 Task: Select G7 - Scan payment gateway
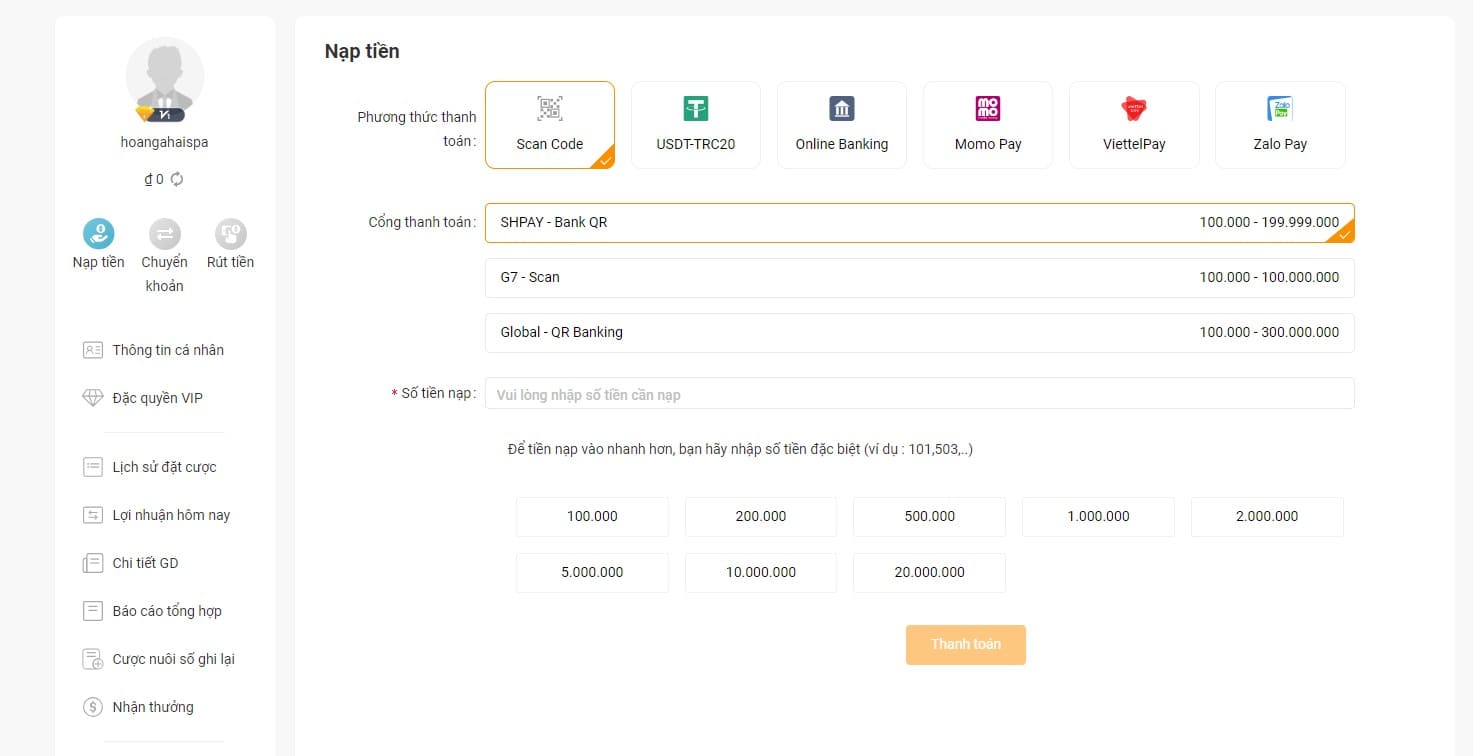pos(920,278)
